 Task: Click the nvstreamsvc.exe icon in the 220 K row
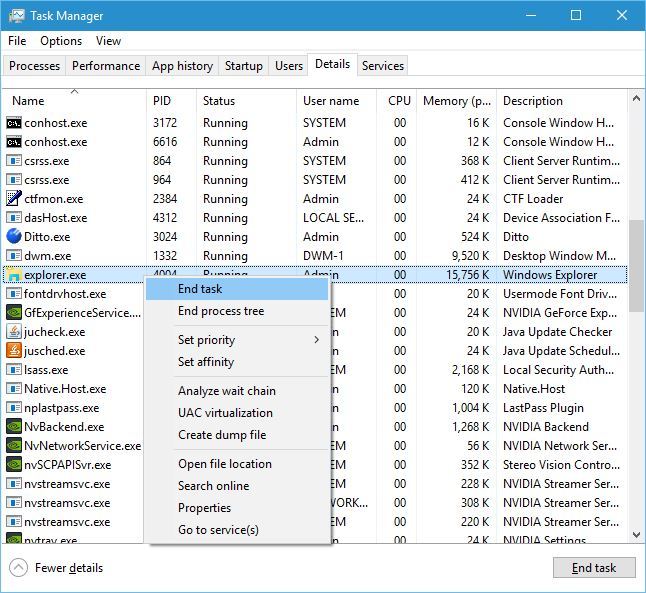tap(14, 521)
